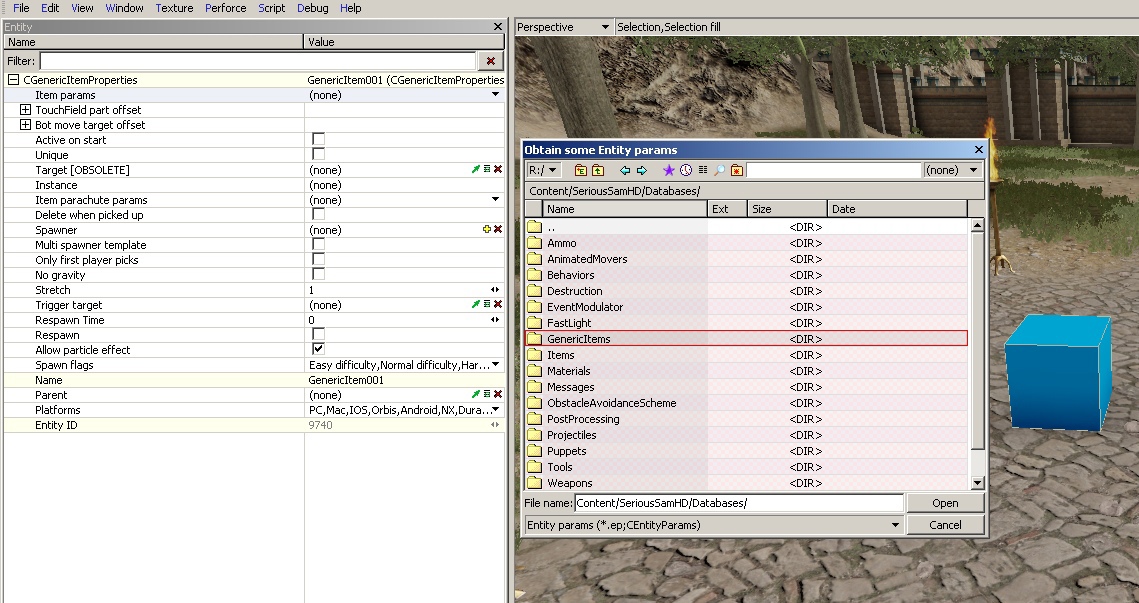Screen dimensions: 1139x603
Task: Enable No gravity checkbox
Action: (x=318, y=275)
